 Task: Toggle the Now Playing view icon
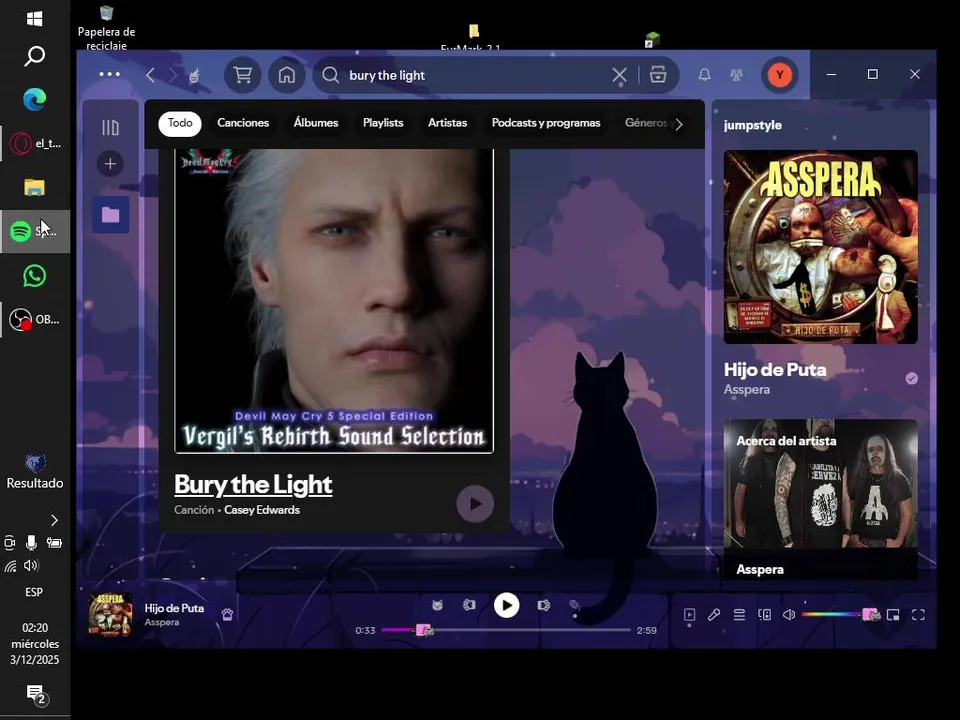click(689, 615)
